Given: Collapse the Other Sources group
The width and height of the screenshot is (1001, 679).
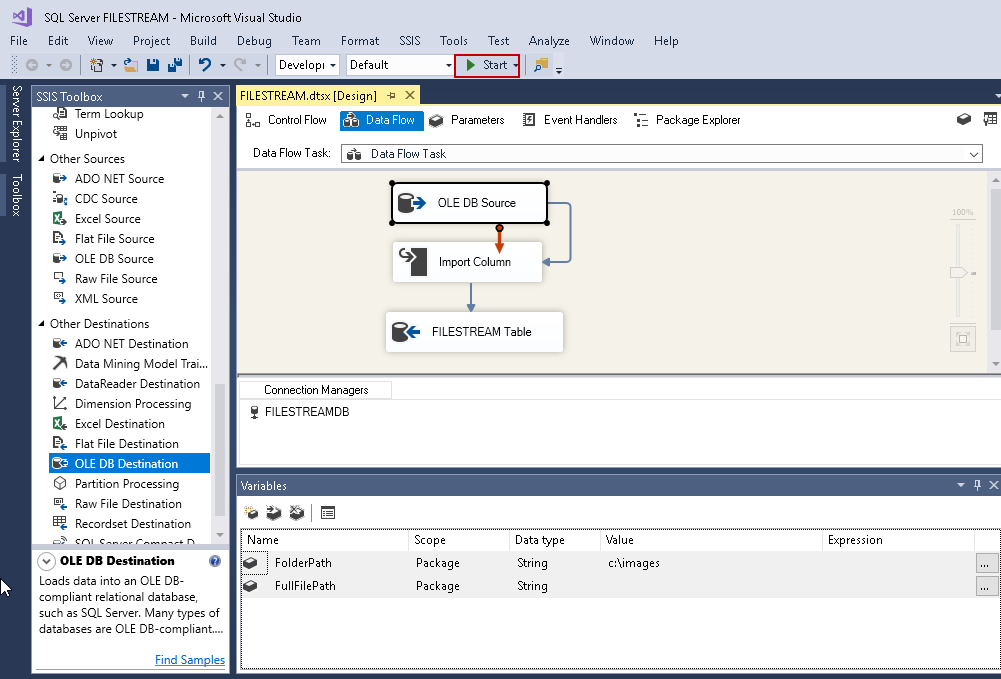Looking at the screenshot, I should (x=41, y=159).
